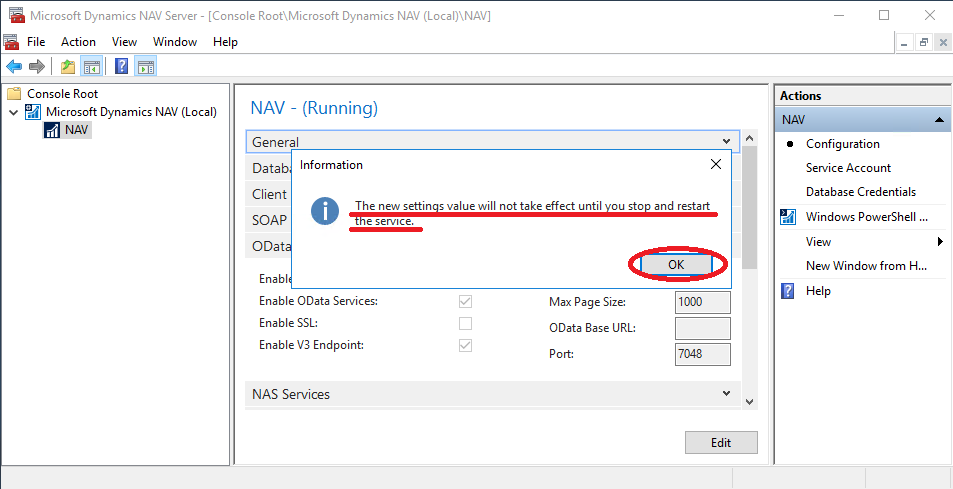
Task: Toggle Show/Hide Action Pane icon
Action: tap(146, 66)
